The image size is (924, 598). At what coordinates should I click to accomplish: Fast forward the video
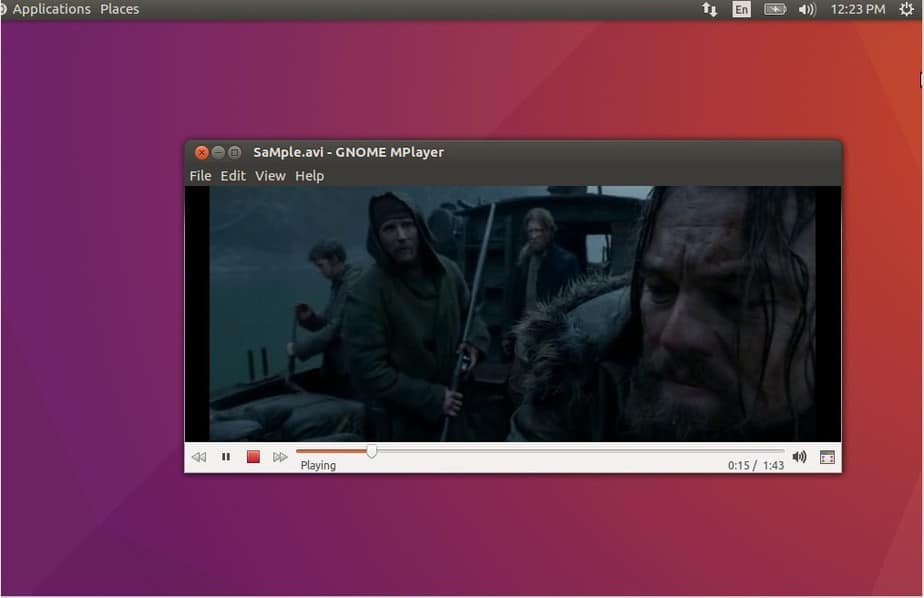280,457
